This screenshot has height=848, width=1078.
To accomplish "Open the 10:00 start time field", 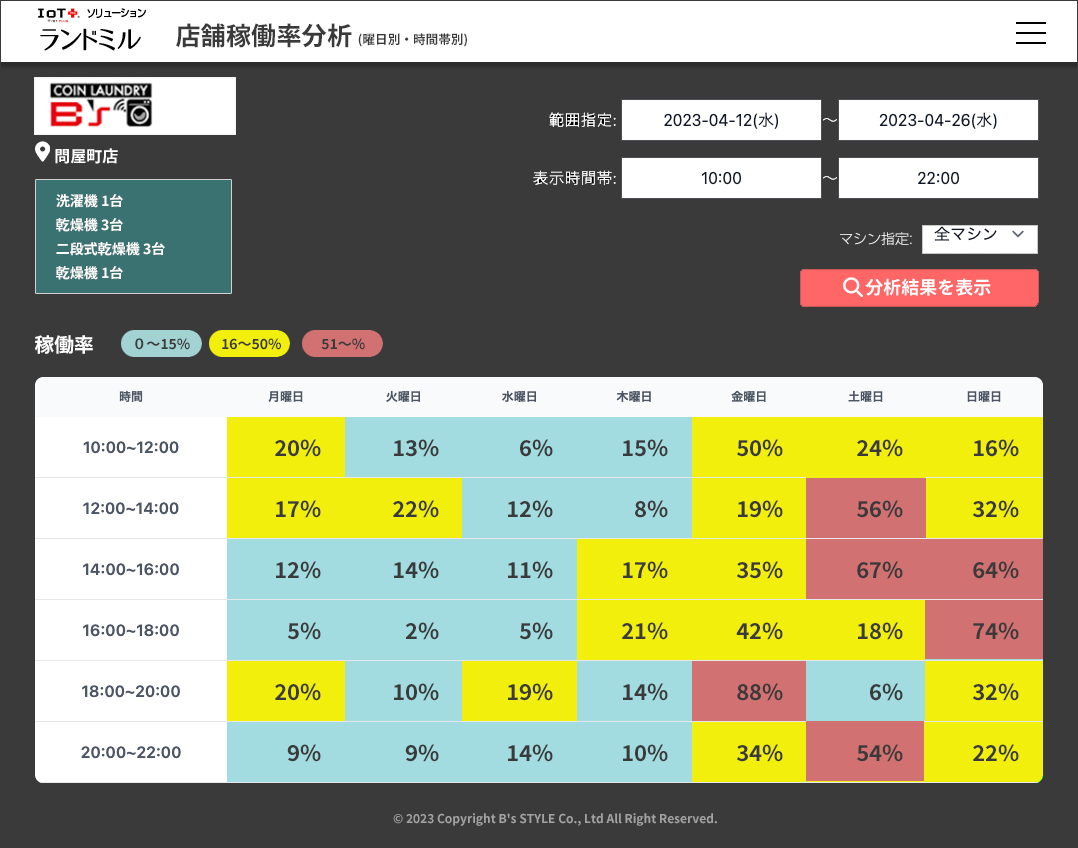I will 720,178.
